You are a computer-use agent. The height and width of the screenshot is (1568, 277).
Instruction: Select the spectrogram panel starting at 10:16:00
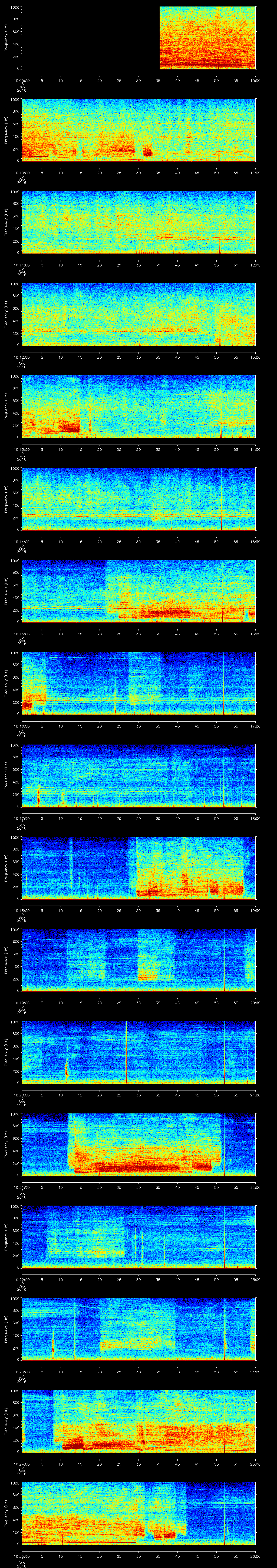pos(138,683)
